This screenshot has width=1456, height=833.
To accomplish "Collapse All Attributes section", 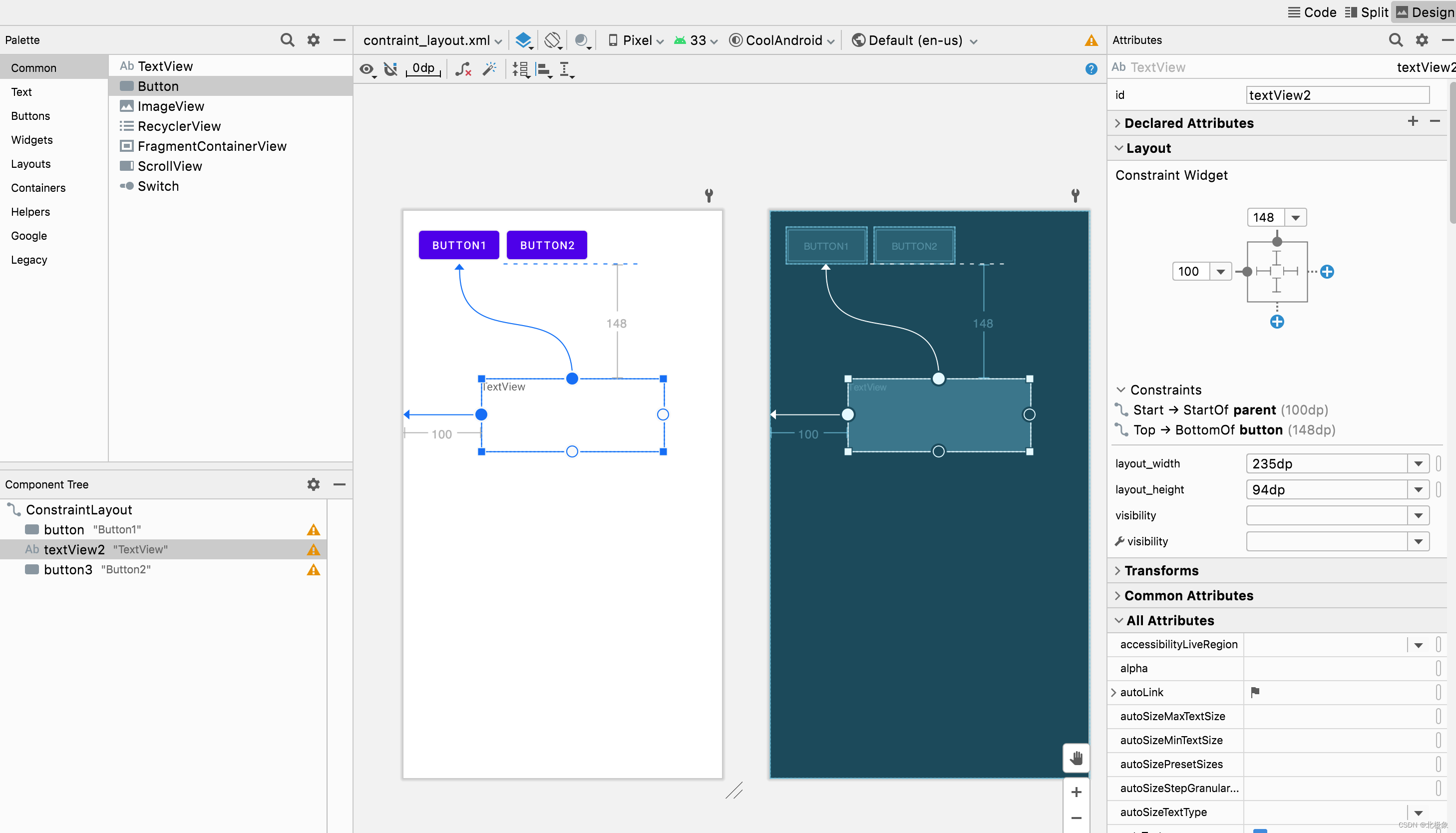I will pos(1118,621).
